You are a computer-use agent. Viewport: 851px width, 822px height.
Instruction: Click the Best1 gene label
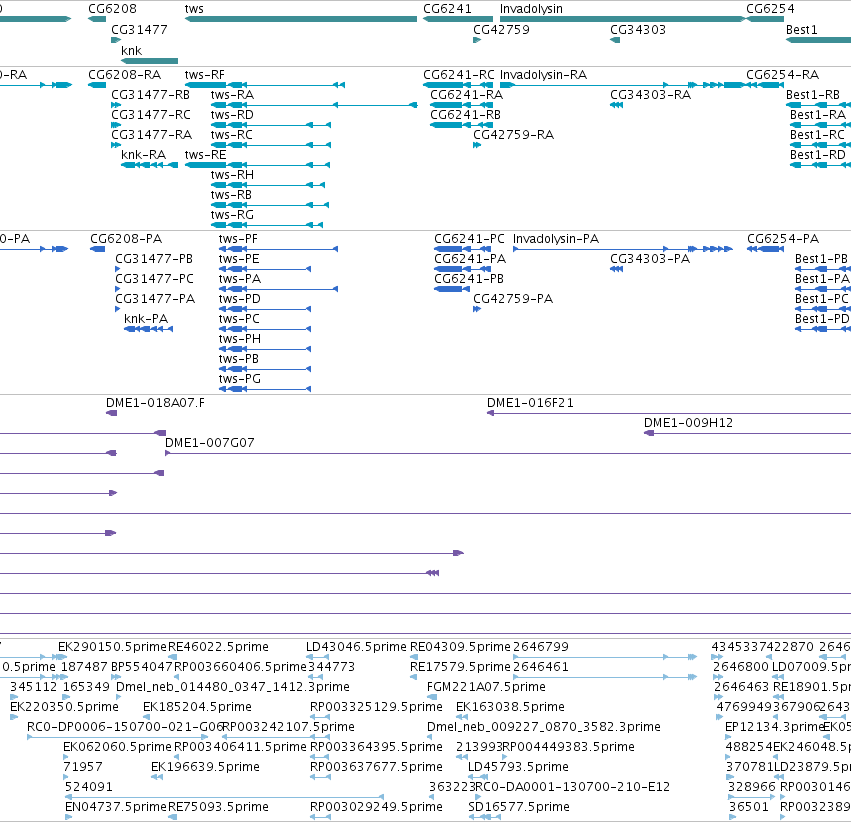[802, 29]
